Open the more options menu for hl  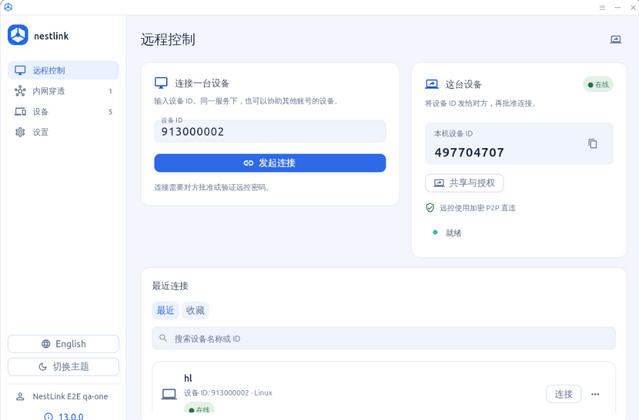click(595, 394)
